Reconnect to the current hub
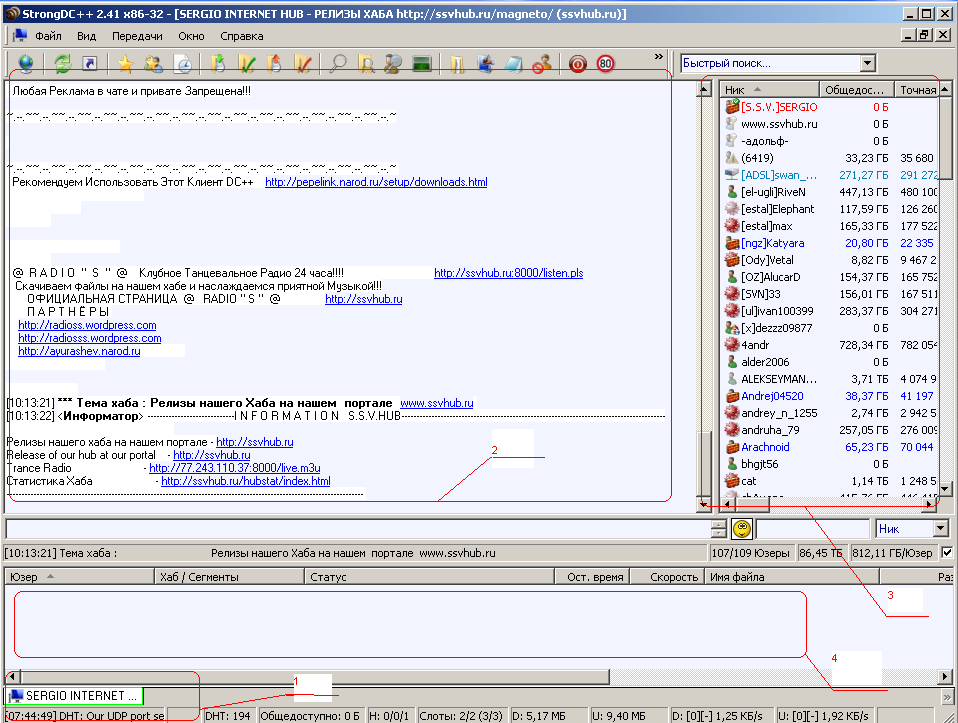Image resolution: width=958 pixels, height=723 pixels. (60, 62)
